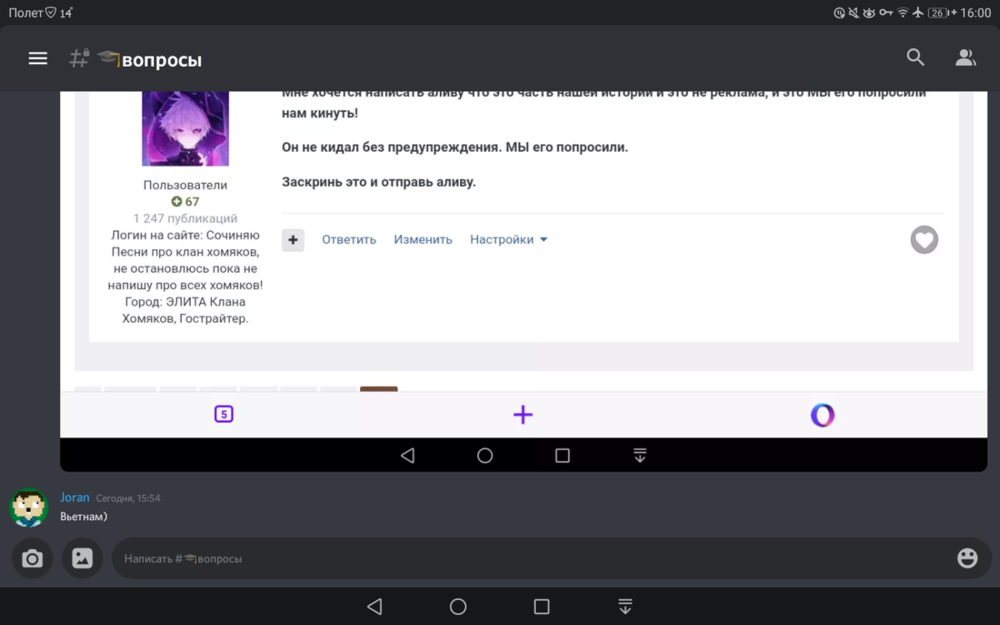Tap the home circle inside the screenshot
This screenshot has width=1000, height=625.
click(485, 455)
